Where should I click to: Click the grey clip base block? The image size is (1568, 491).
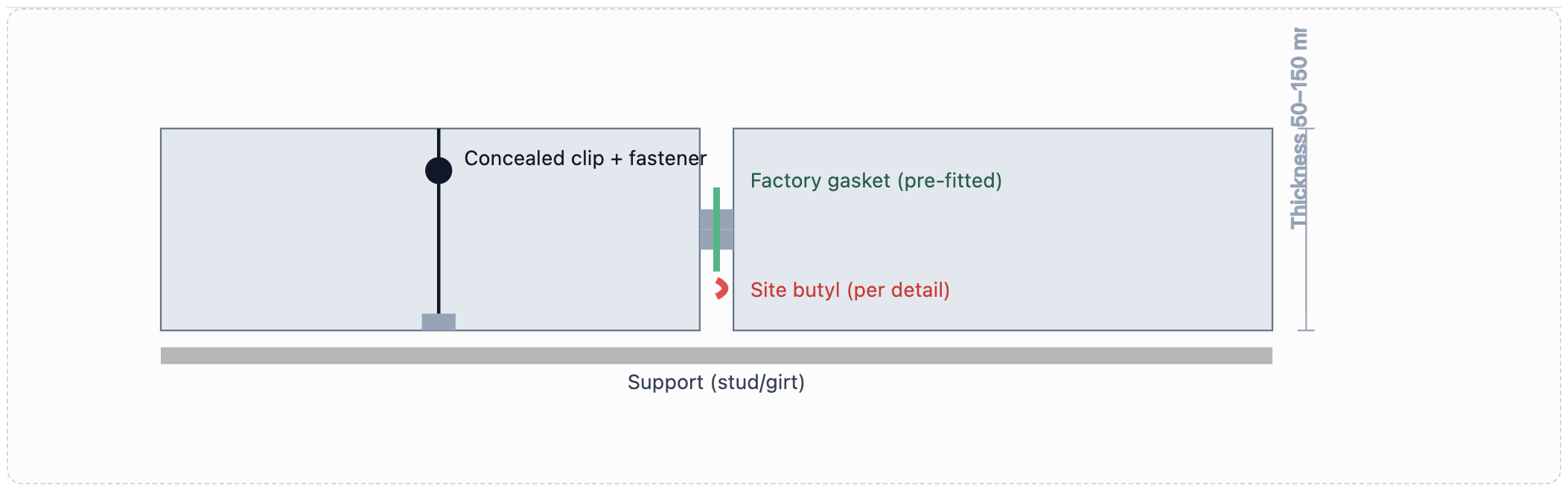(x=439, y=322)
